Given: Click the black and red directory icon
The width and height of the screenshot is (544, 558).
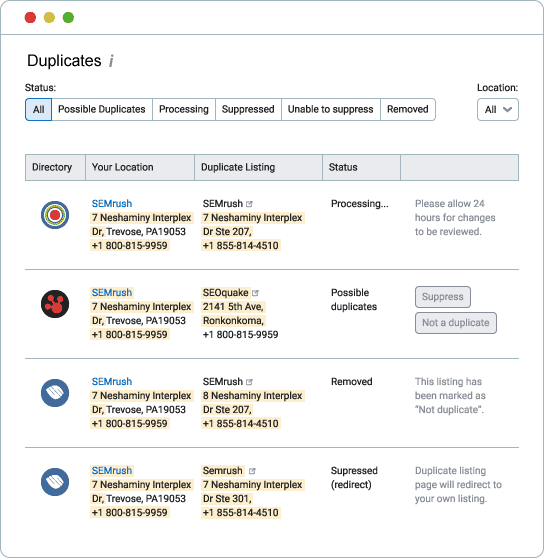Looking at the screenshot, I should click(x=55, y=304).
